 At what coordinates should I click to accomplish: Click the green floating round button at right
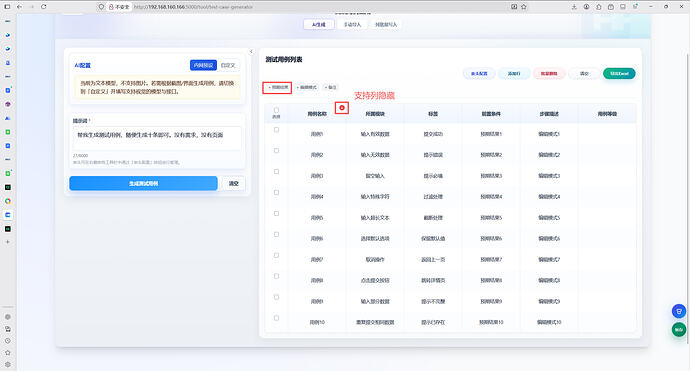679,329
